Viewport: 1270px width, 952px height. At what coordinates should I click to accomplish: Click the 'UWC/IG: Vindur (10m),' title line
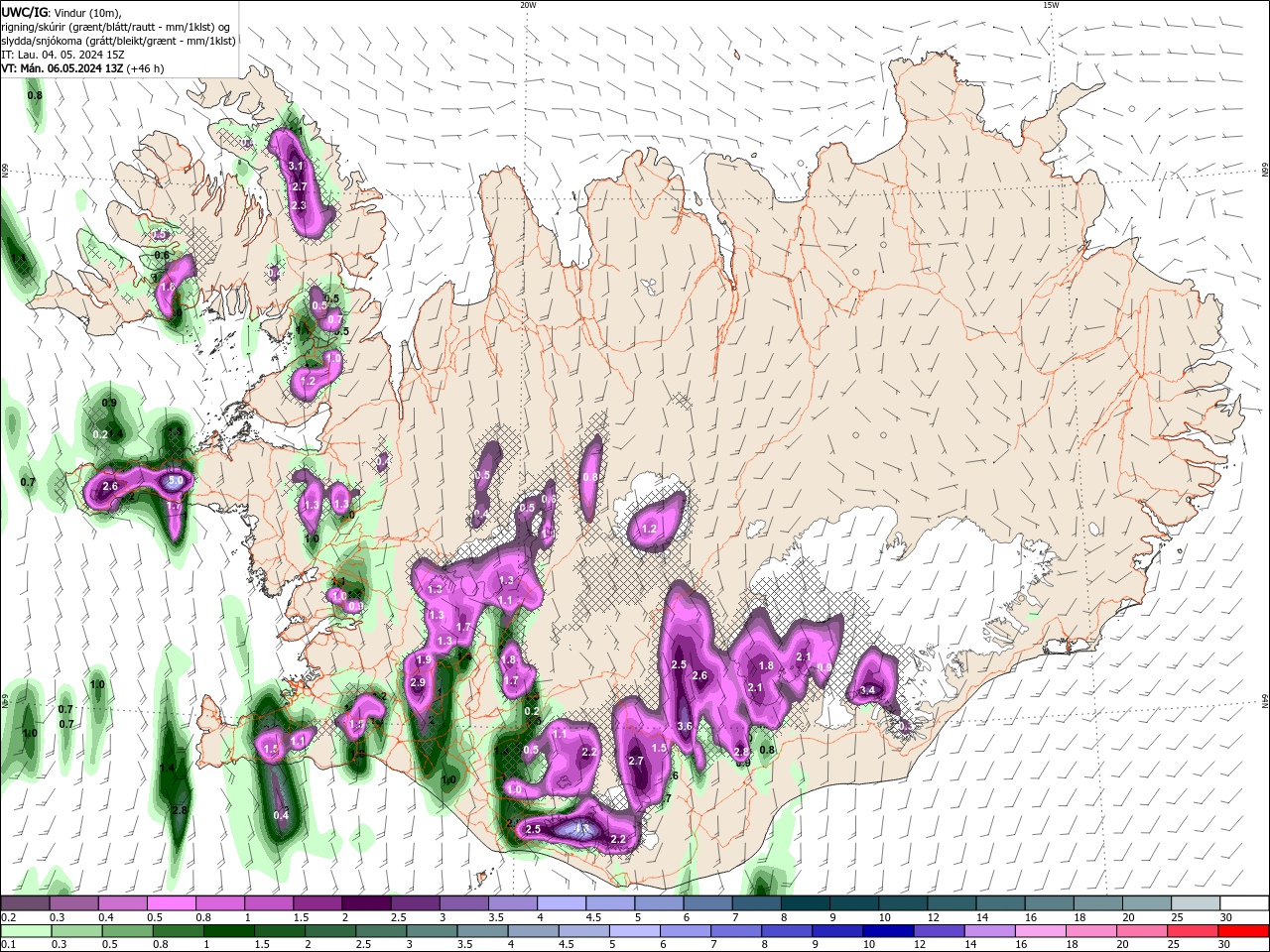(x=61, y=12)
